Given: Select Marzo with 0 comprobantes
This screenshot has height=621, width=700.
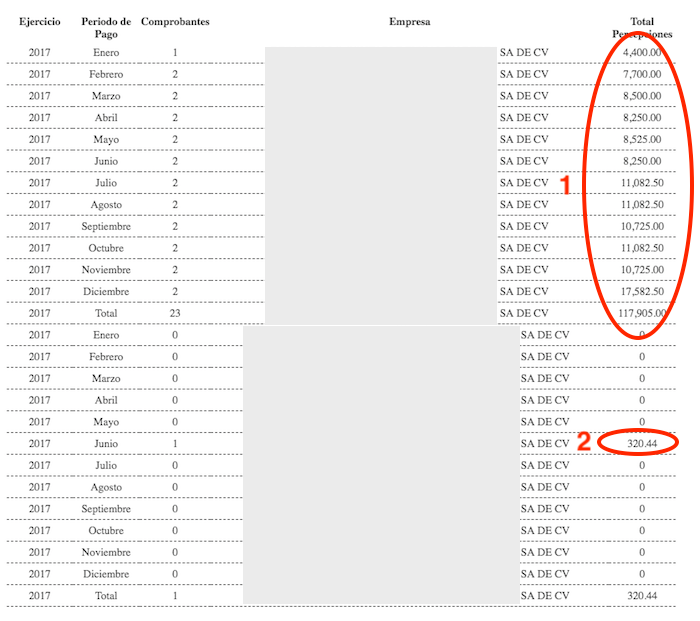Looking at the screenshot, I should tap(106, 378).
